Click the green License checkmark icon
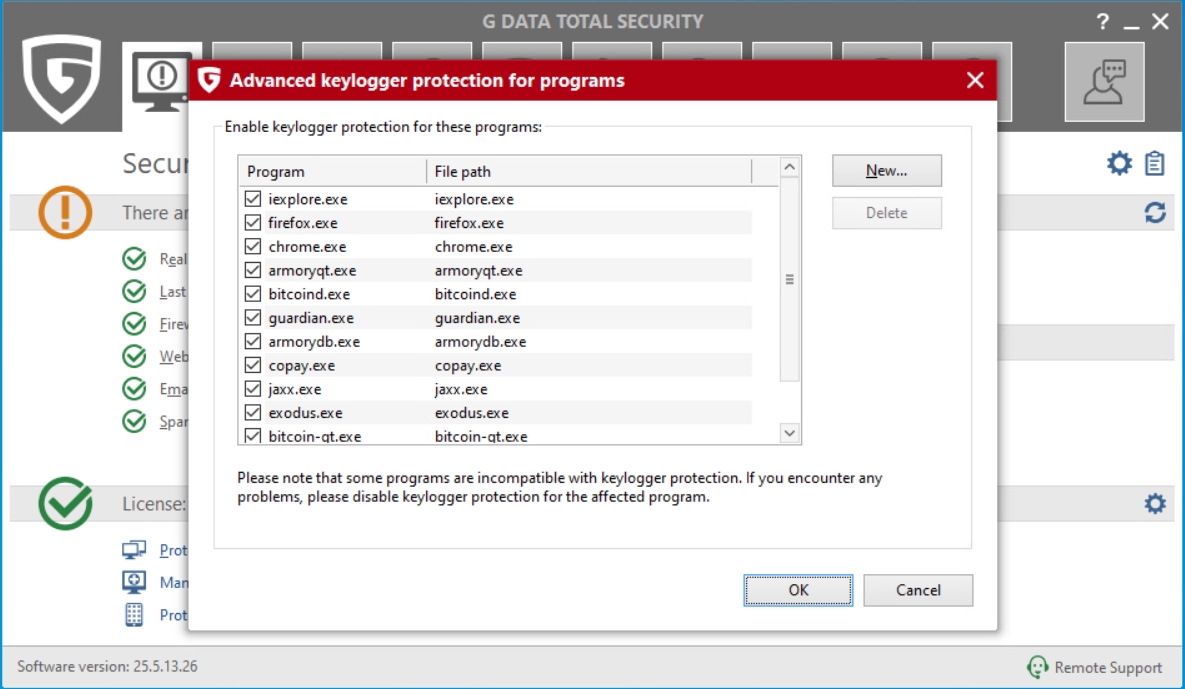The height and width of the screenshot is (689, 1185). point(65,503)
